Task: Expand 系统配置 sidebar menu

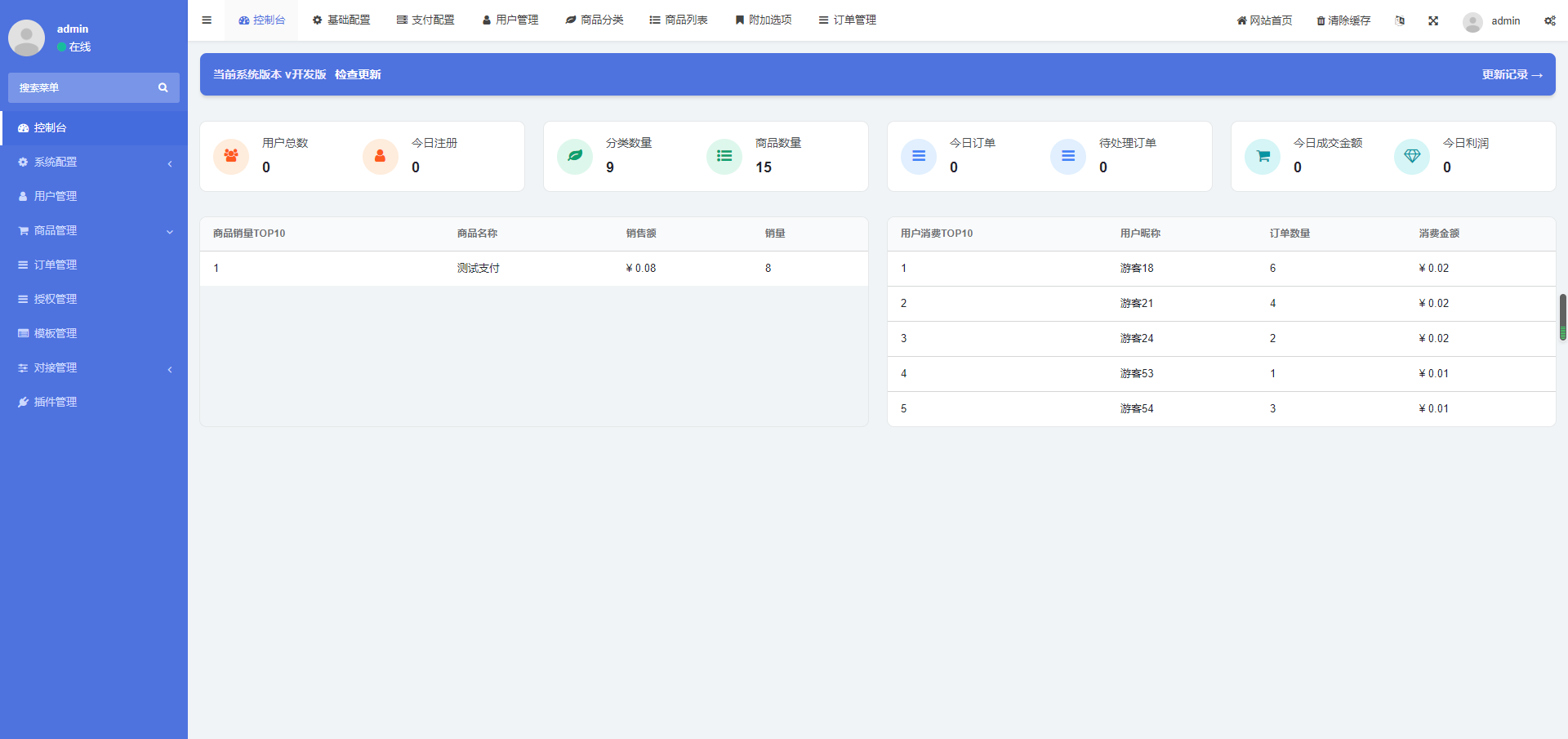Action: point(94,162)
